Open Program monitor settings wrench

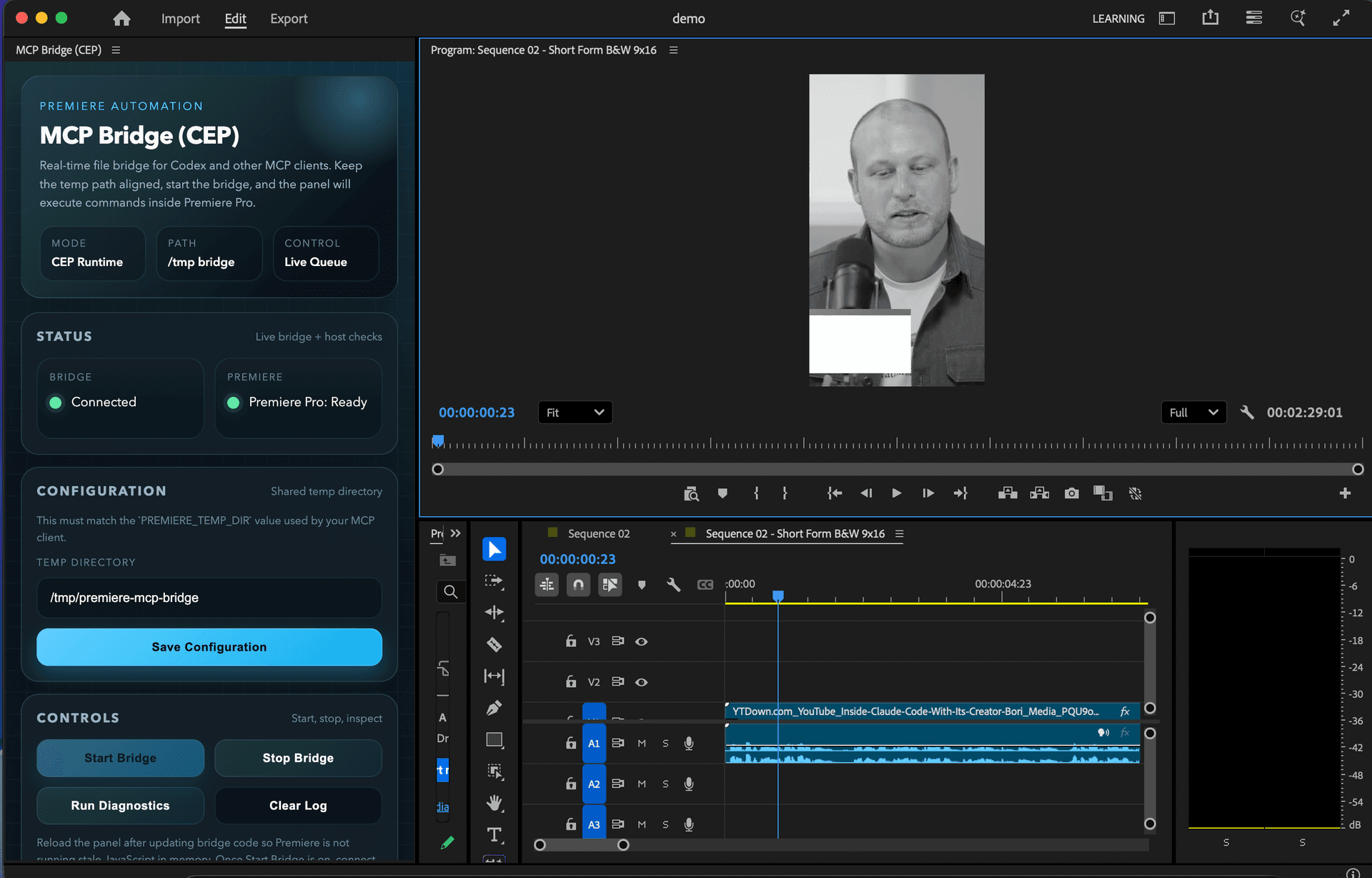click(x=1247, y=413)
